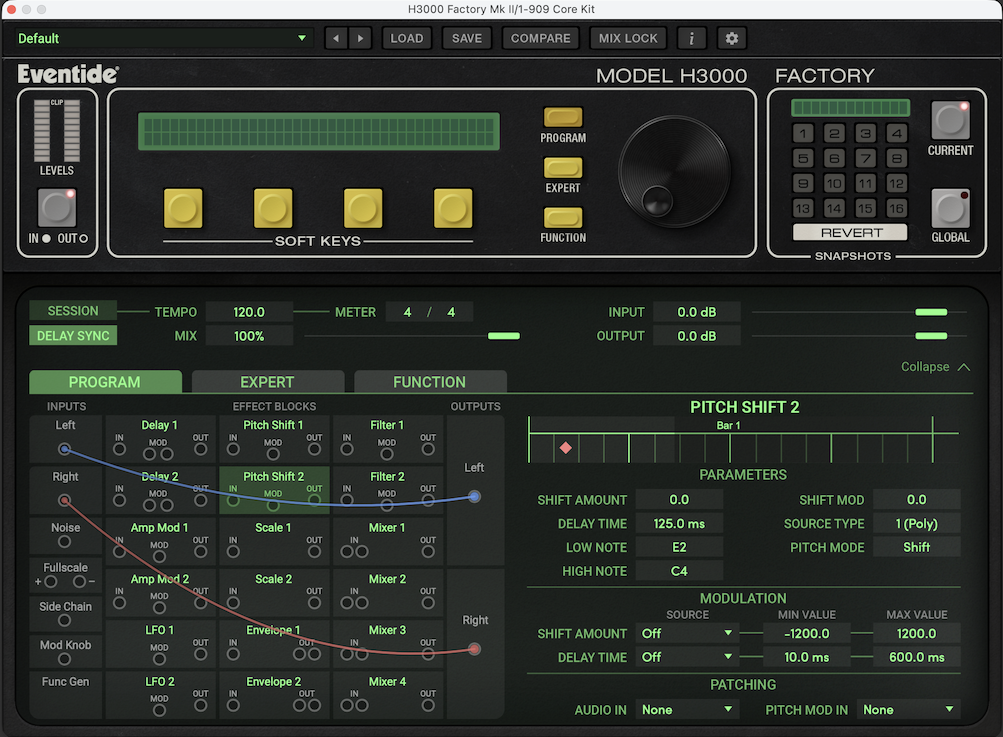Select snapshot slot 1
The height and width of the screenshot is (737, 1003).
pyautogui.click(x=803, y=133)
